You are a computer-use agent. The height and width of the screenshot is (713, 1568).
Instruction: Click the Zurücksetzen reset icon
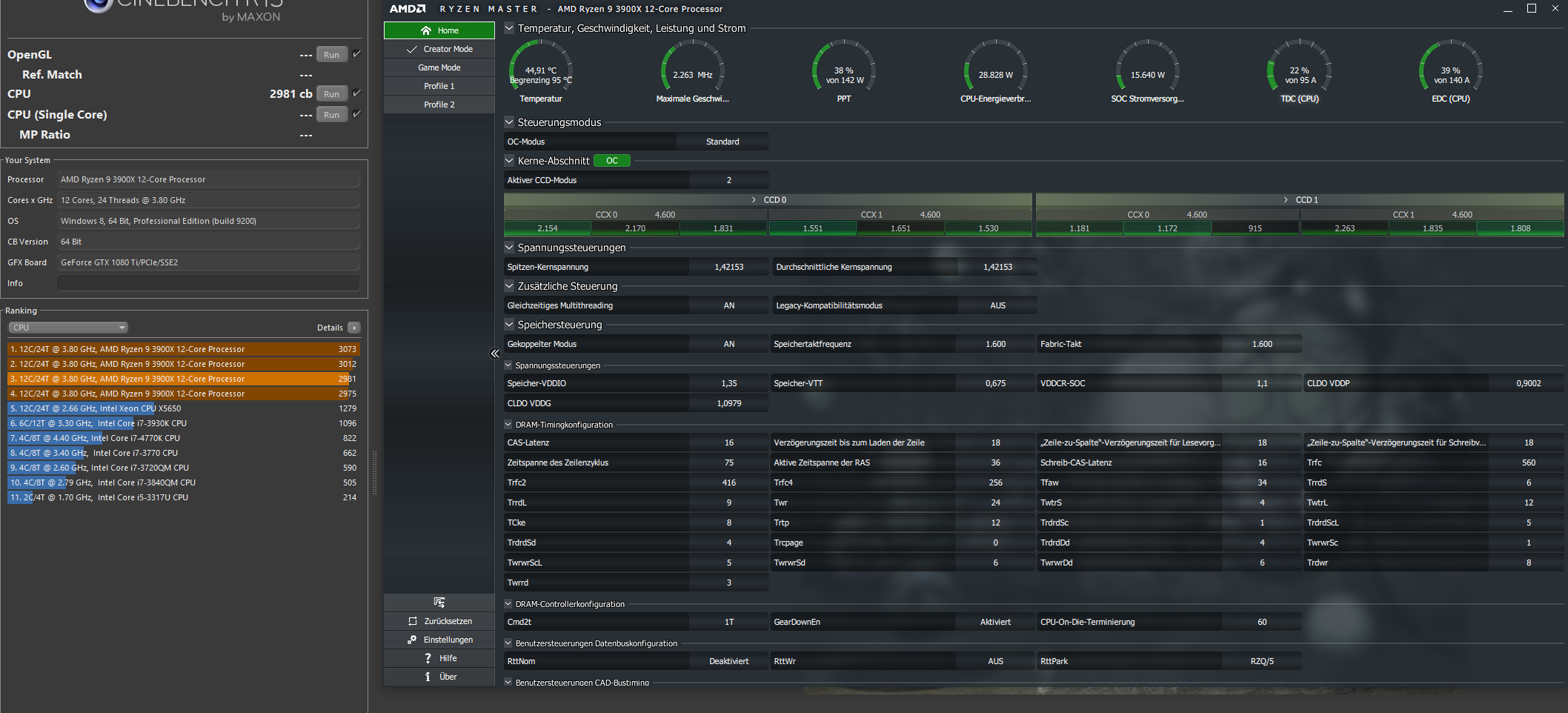pos(413,621)
